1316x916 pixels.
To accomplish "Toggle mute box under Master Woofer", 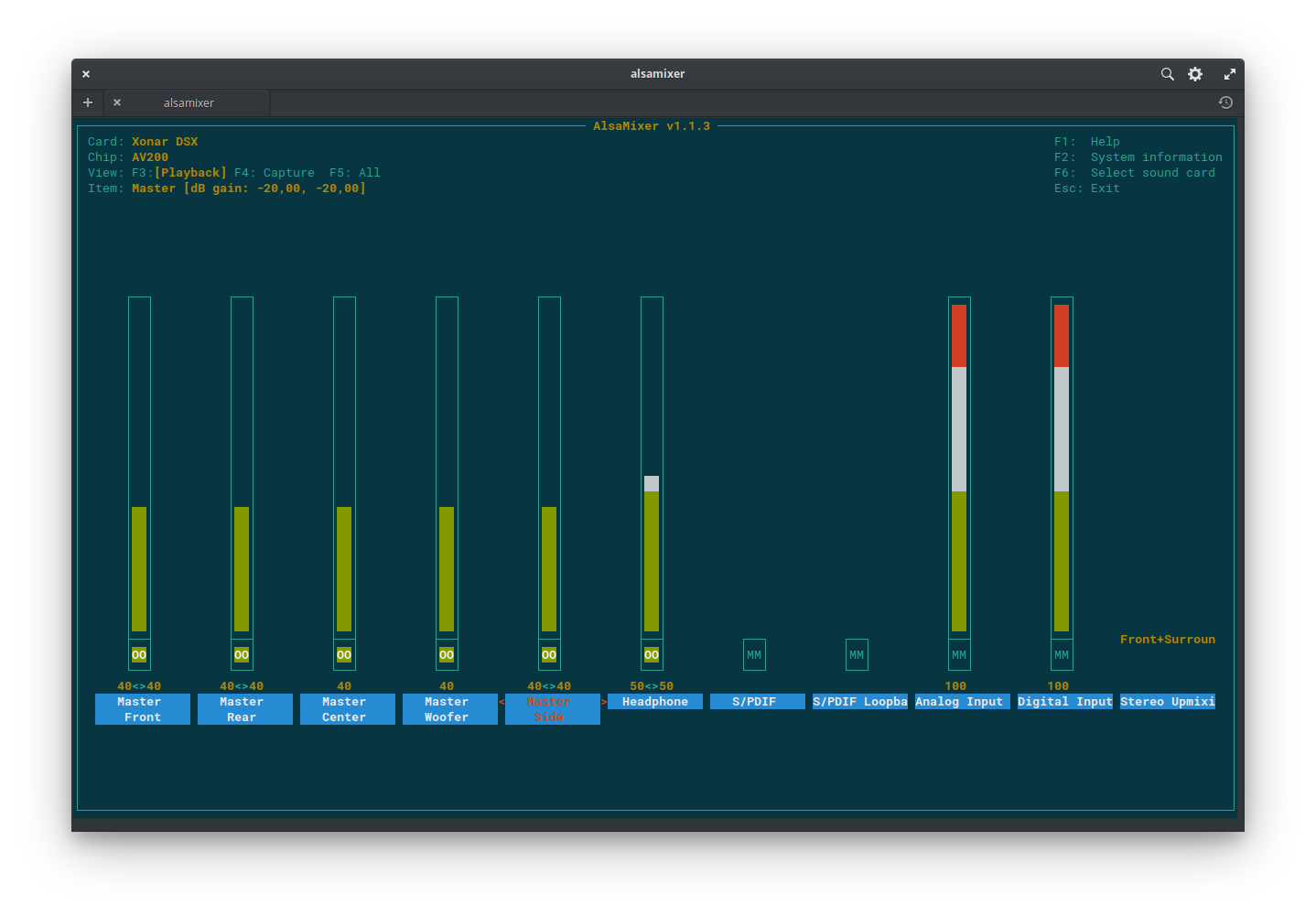I will pos(447,654).
